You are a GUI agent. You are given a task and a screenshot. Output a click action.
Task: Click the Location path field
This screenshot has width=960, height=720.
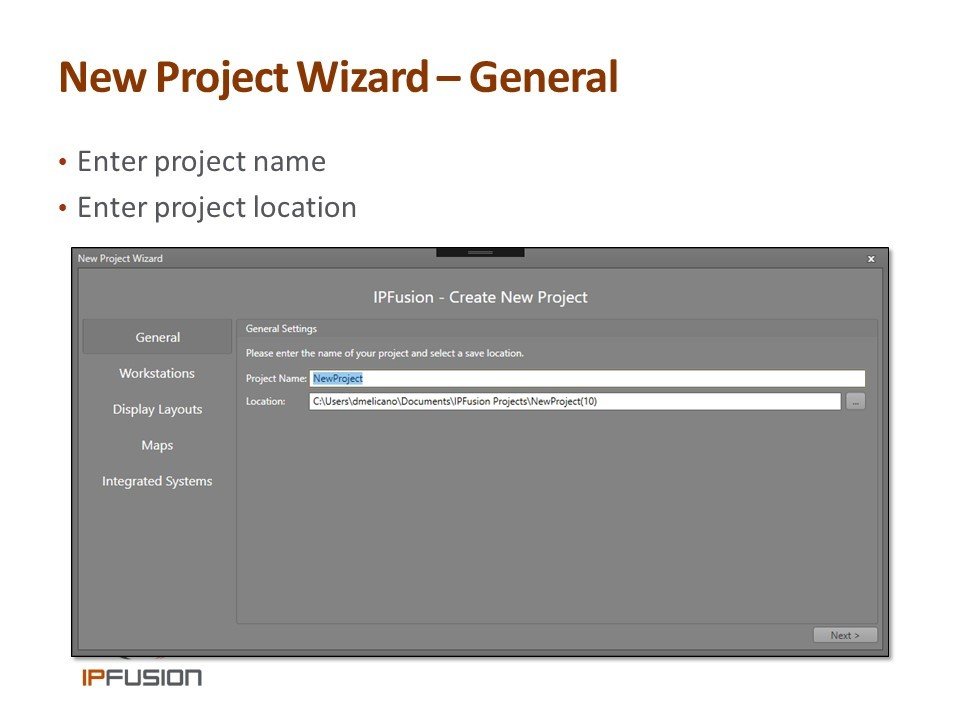pos(575,402)
